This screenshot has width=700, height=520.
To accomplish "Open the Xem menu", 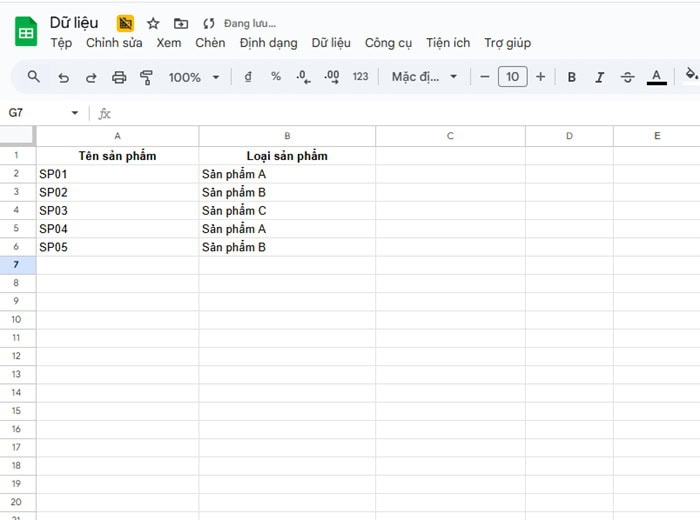I will click(169, 43).
